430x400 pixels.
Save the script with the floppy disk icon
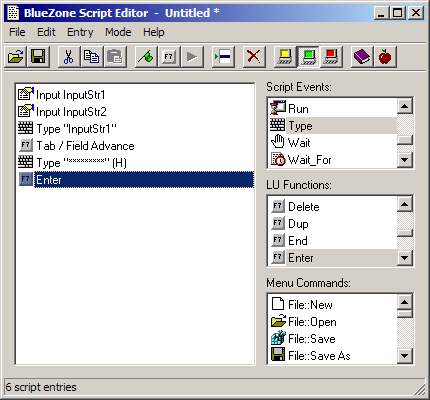pyautogui.click(x=38, y=57)
